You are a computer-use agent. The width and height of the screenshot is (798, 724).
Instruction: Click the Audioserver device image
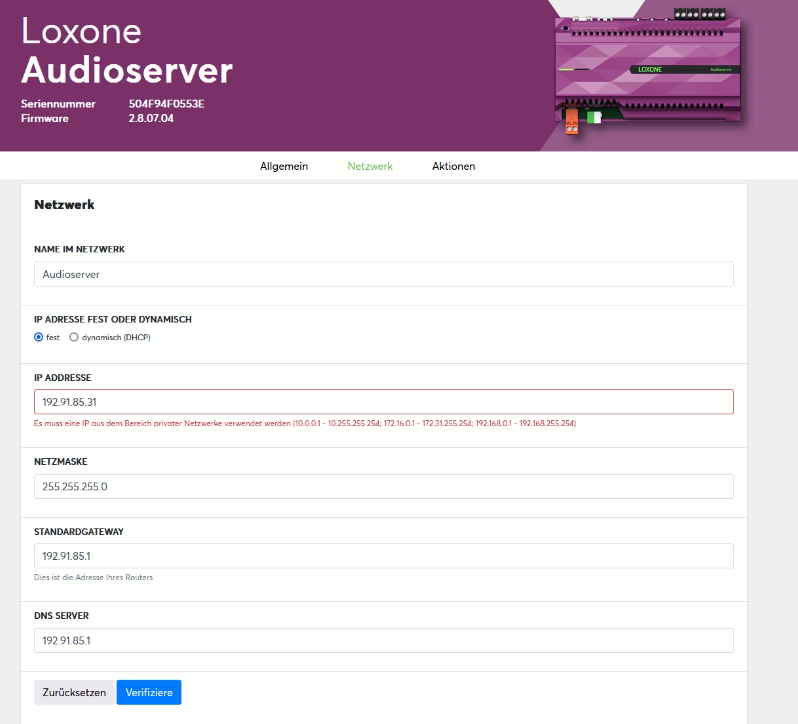click(x=647, y=70)
